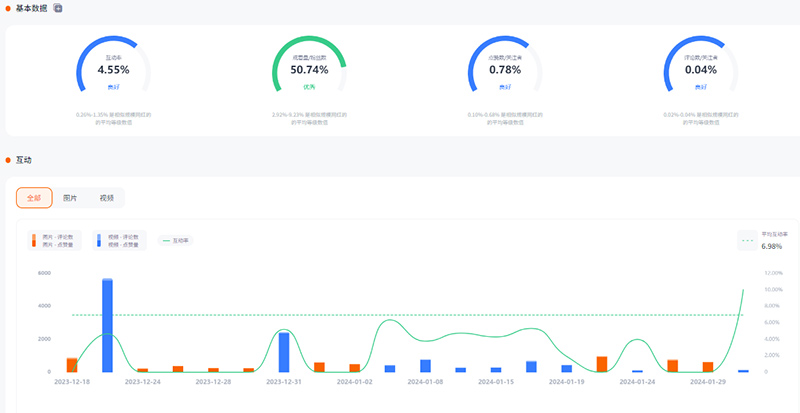Screen dimensions: 800x413
Task: Click the 互动 section heading
Action: [x=25, y=159]
